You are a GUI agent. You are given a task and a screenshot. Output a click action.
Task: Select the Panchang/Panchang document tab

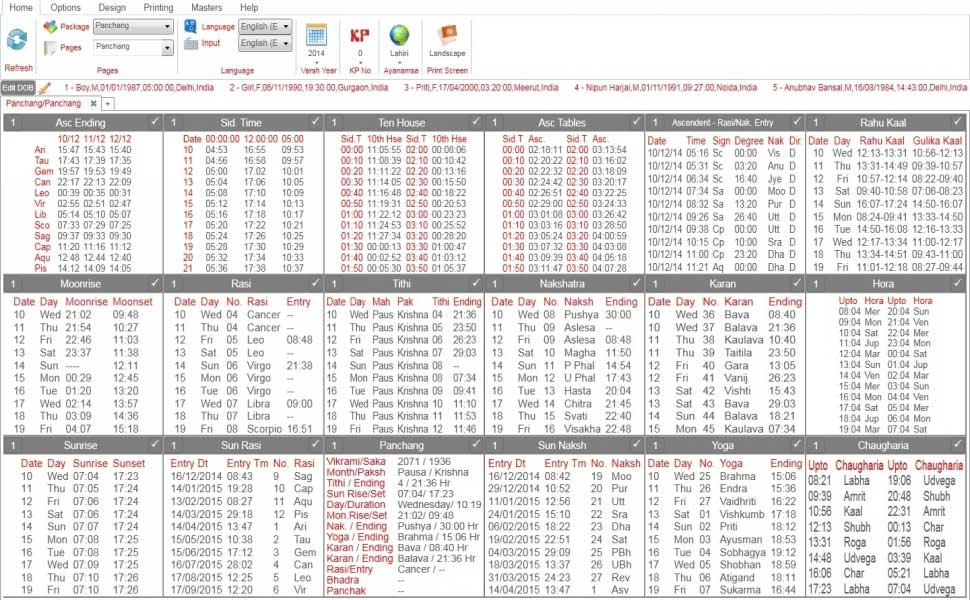(x=44, y=103)
